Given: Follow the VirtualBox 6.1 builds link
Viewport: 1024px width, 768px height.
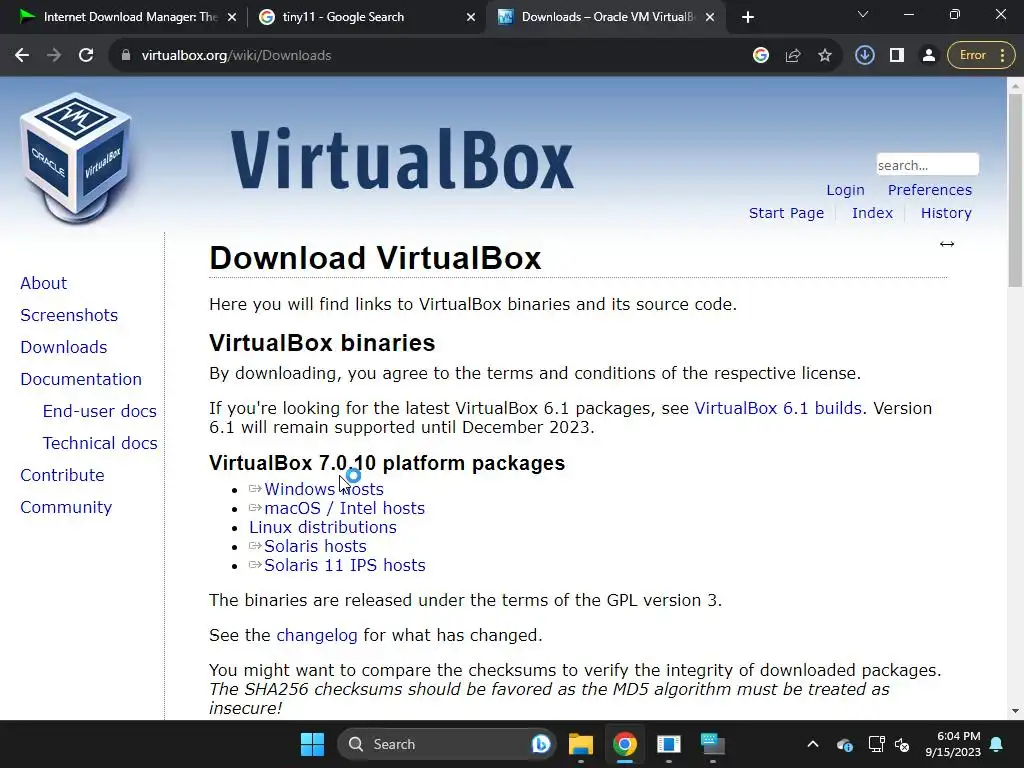Looking at the screenshot, I should click(x=778, y=408).
